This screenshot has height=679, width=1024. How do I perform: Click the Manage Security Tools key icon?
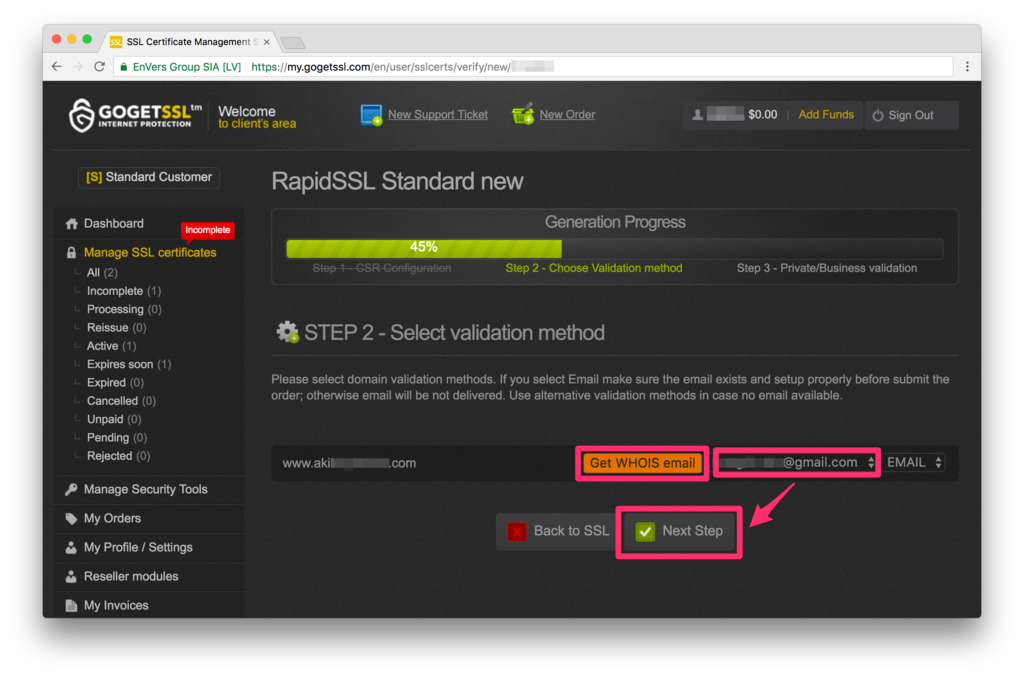[x=71, y=490]
